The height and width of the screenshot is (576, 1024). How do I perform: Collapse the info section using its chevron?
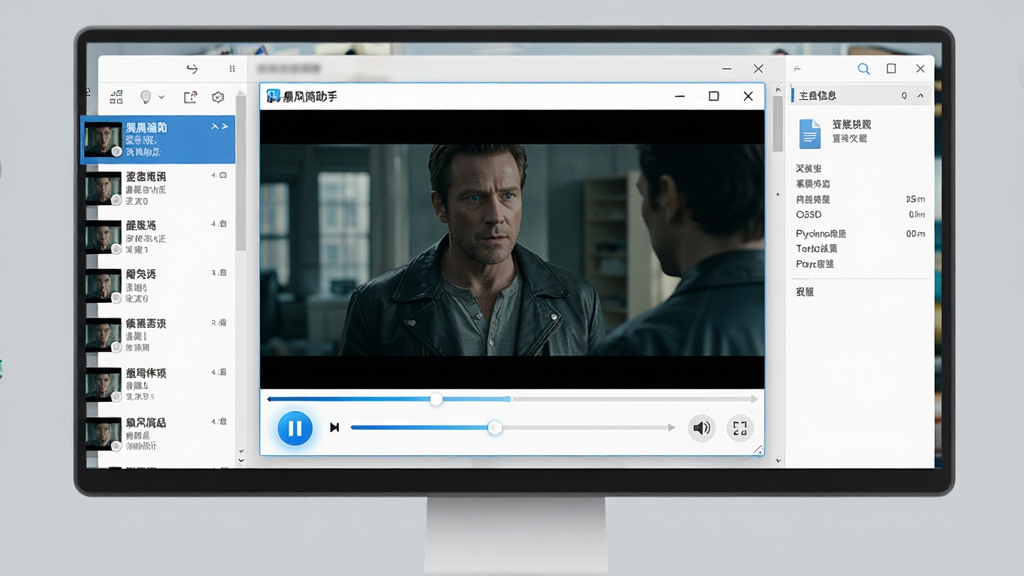[921, 95]
